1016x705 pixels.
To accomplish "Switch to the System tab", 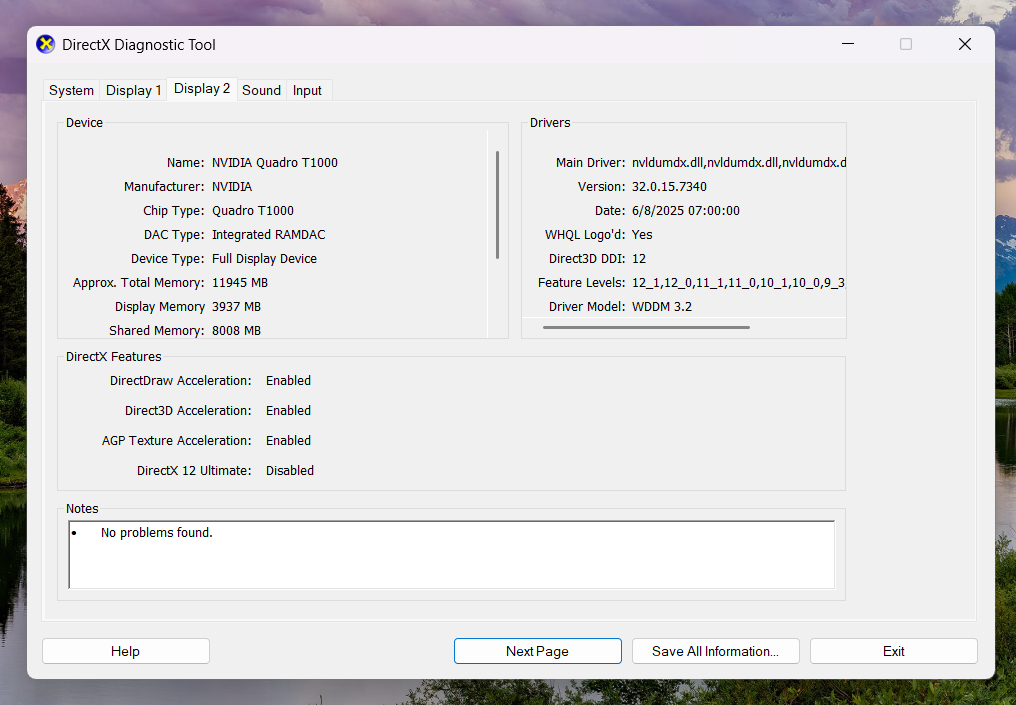I will coord(71,90).
